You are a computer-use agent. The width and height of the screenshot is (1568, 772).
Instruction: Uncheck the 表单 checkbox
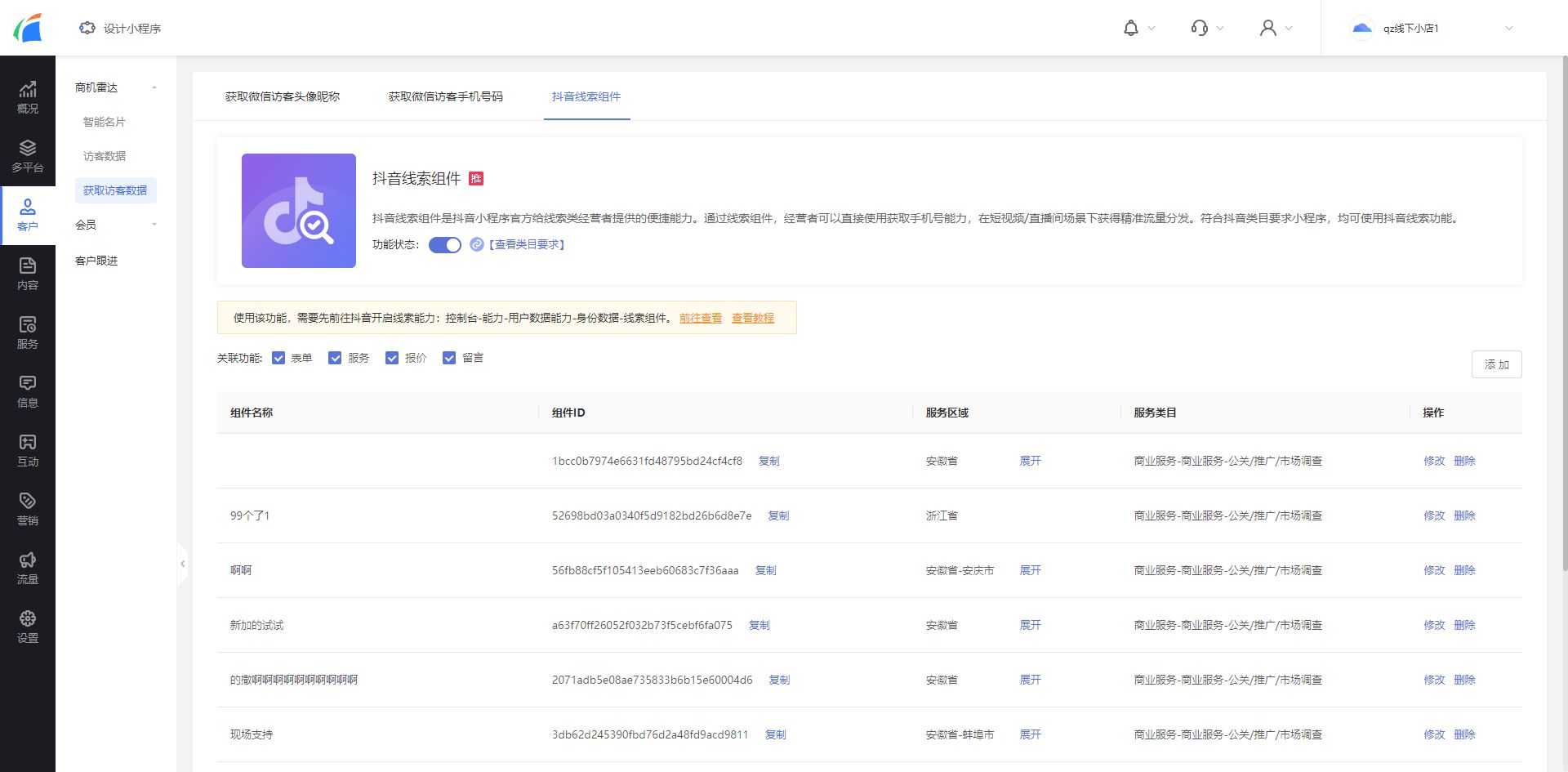[x=278, y=358]
